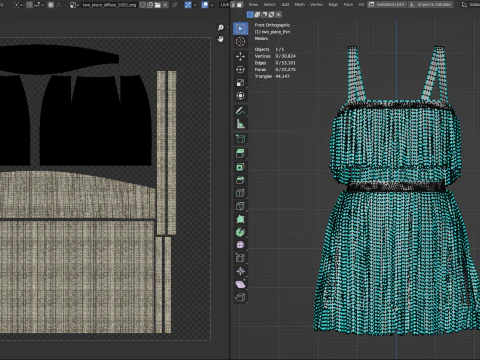Enable the Intersect selection mode icon

[x=278, y=15]
